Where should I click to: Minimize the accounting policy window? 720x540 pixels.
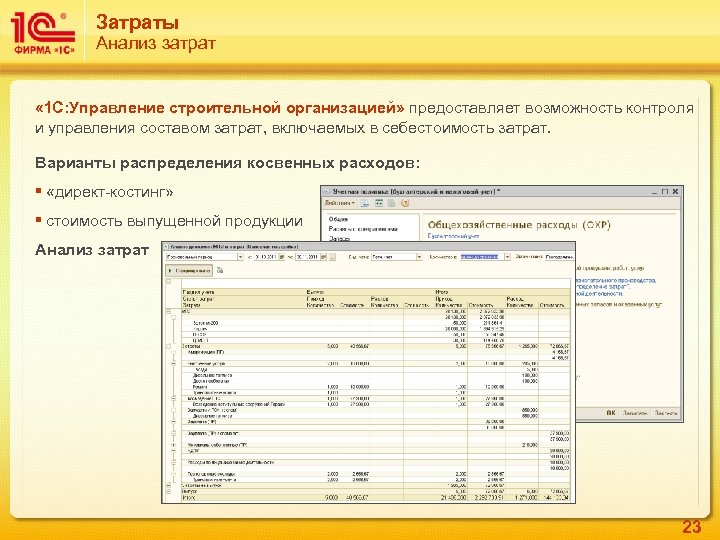tap(654, 191)
